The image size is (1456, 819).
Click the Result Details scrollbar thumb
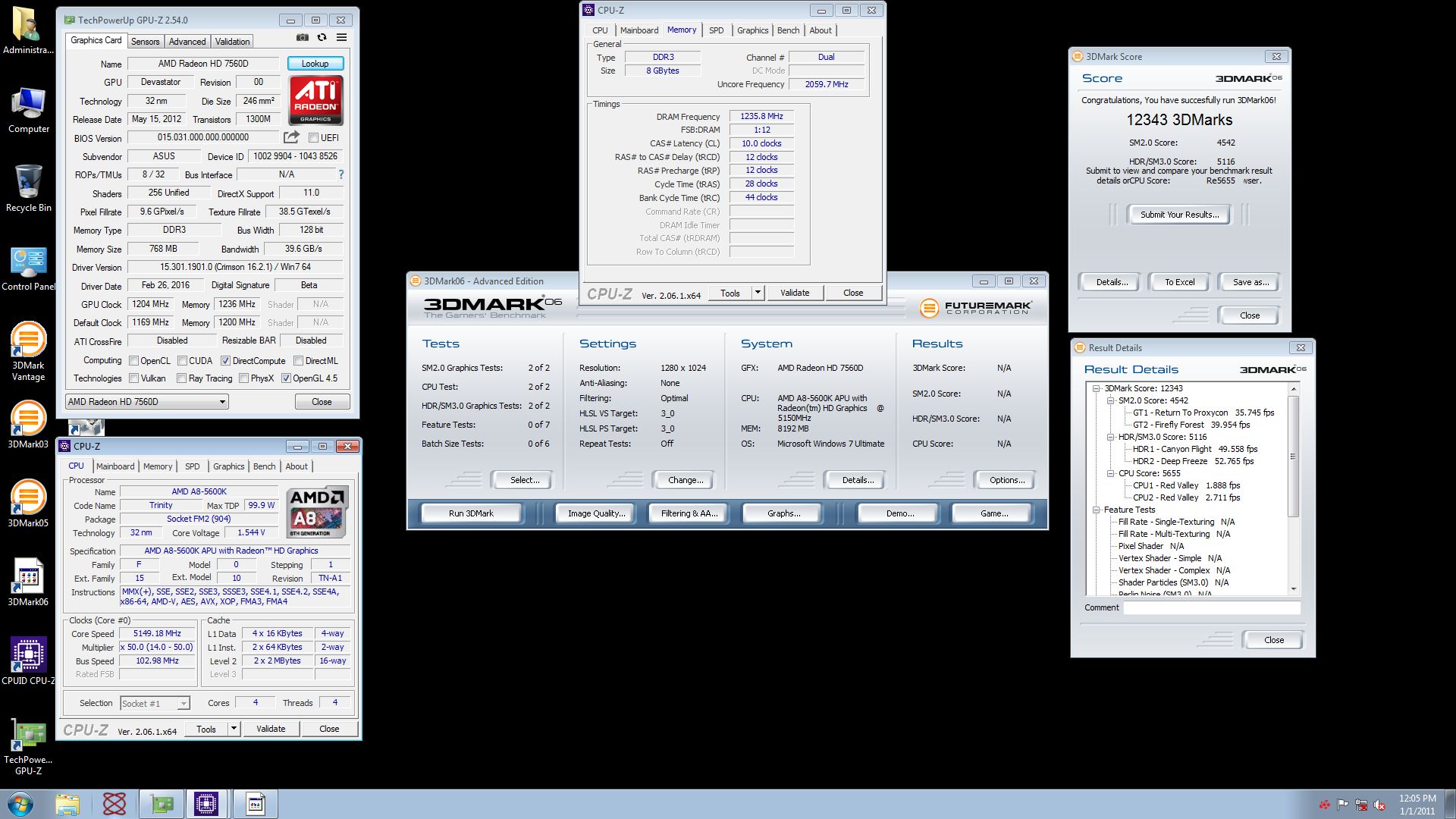tap(1294, 456)
